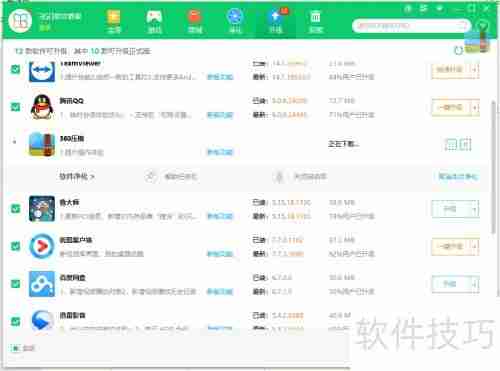Screen dimensions: 500x371
Task: Click the floating 360压缩 icon near the search box
Action: [x=477, y=42]
